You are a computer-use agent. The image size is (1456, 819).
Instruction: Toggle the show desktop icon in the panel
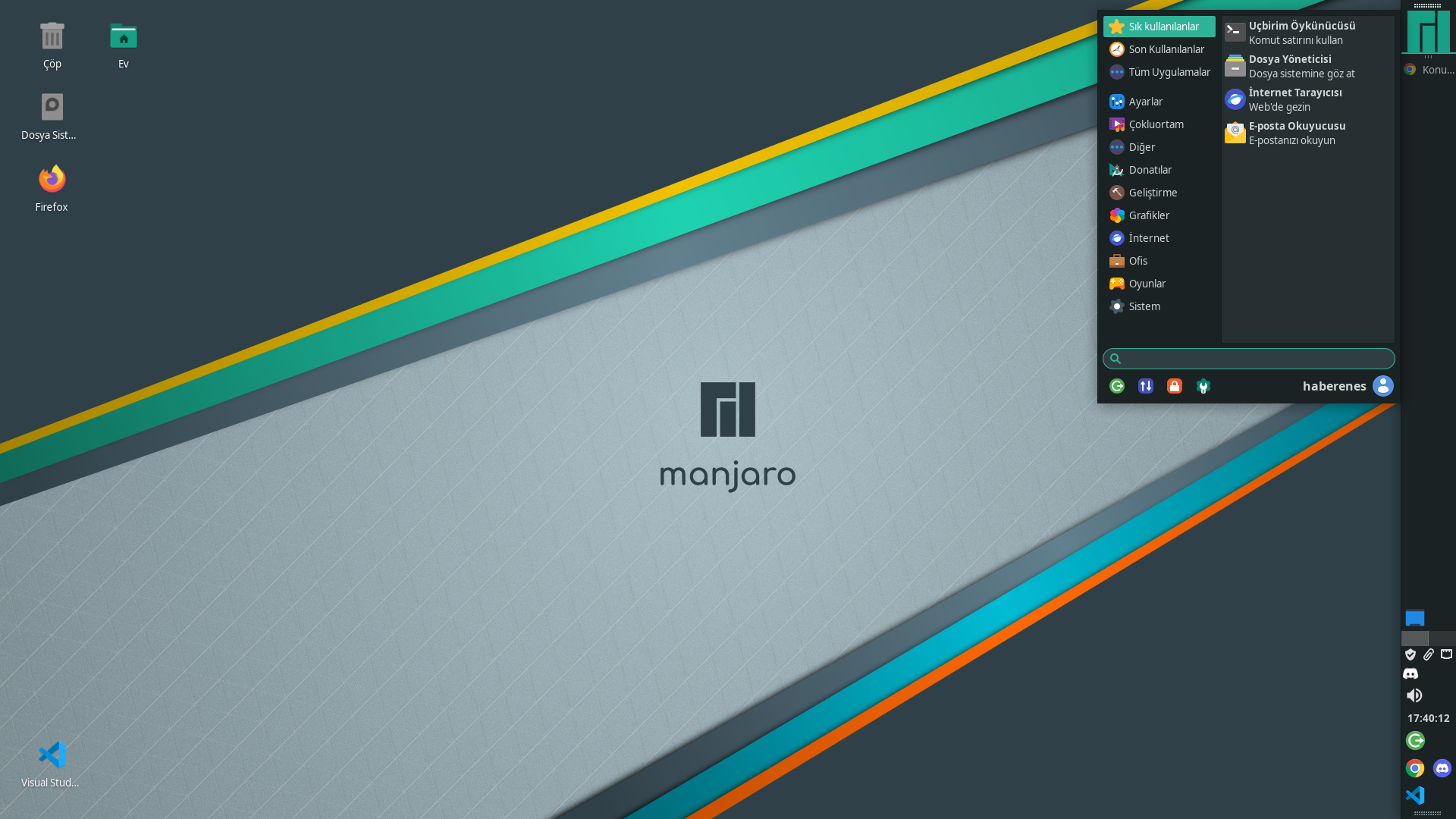[1415, 617]
